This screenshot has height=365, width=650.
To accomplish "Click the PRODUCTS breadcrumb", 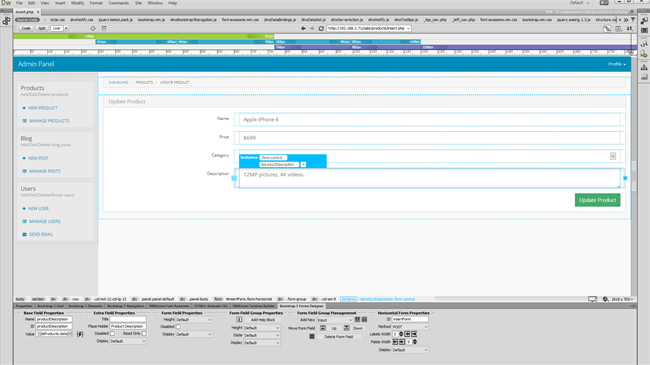I will click(144, 83).
